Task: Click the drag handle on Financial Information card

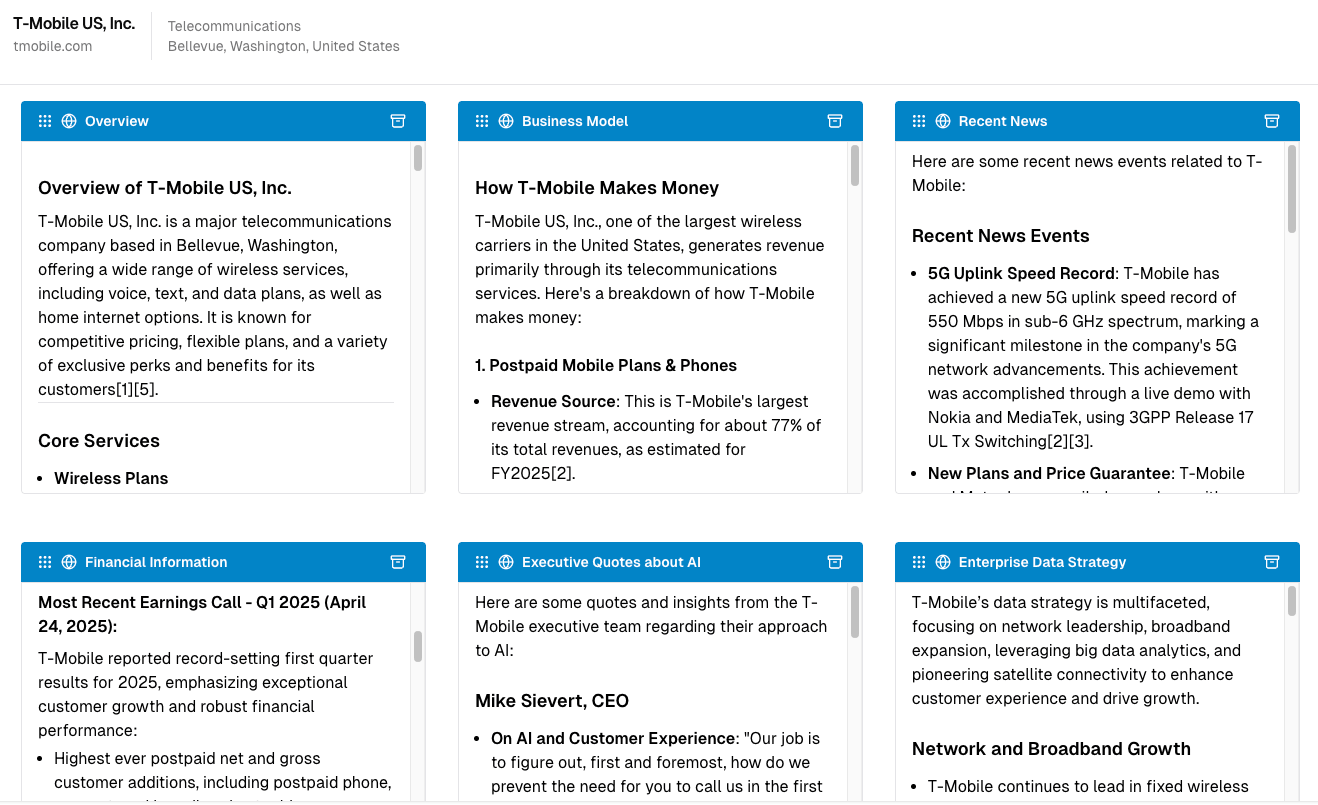Action: (45, 562)
